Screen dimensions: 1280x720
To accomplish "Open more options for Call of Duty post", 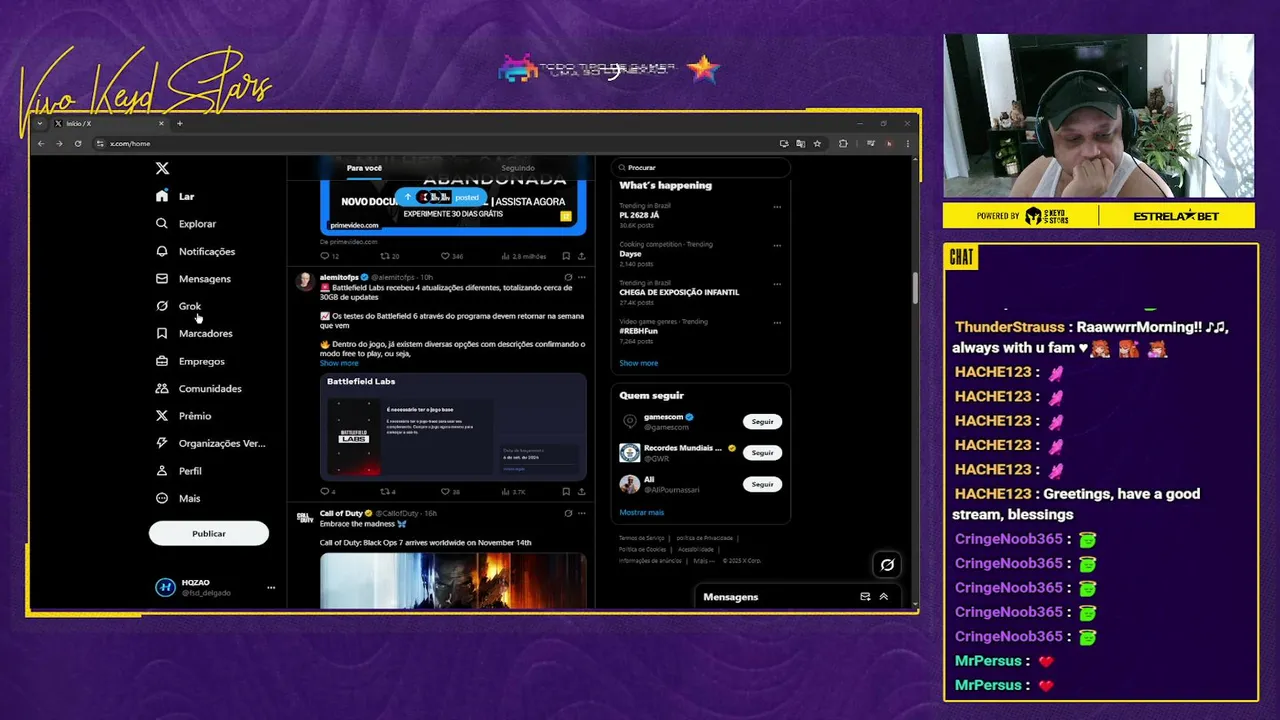I will (582, 513).
